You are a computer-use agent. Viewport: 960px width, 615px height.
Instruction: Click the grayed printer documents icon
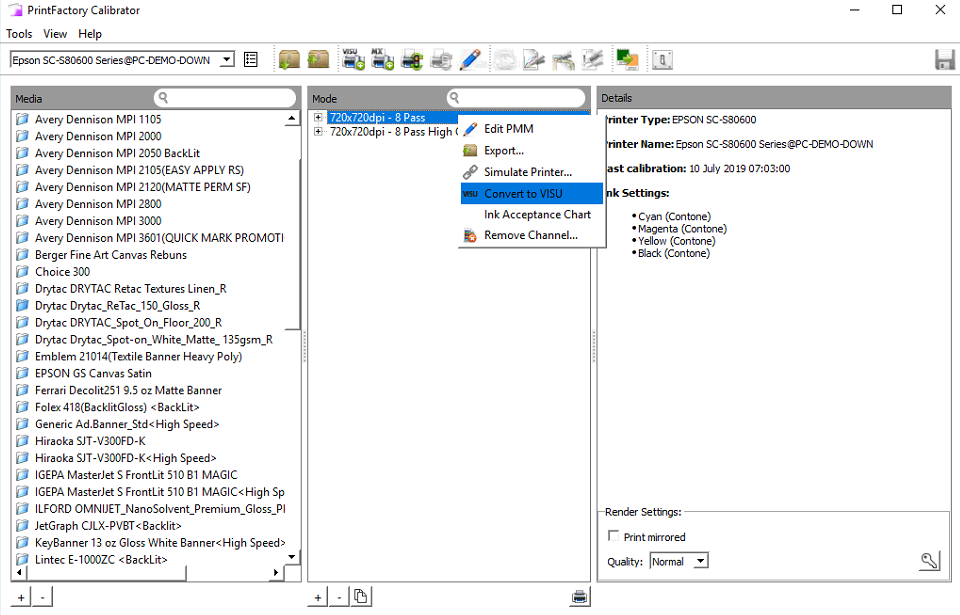point(441,59)
